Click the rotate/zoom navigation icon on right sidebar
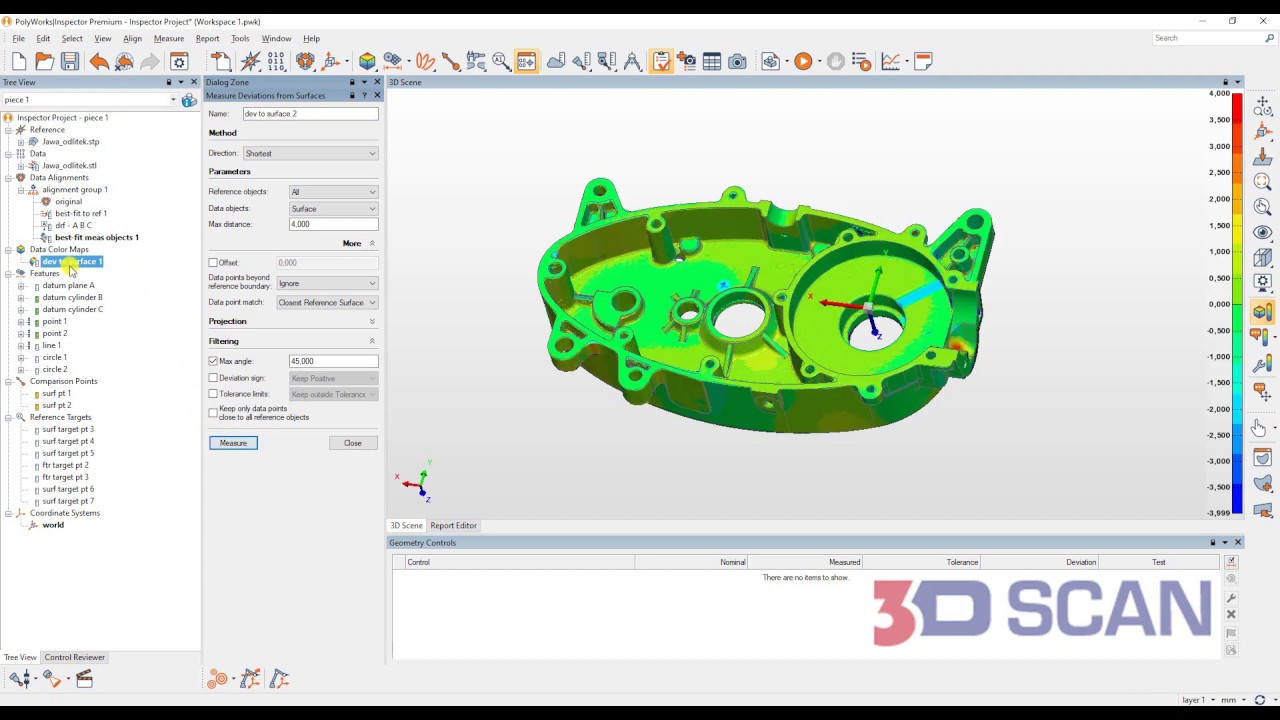This screenshot has width=1280, height=720. point(1262,103)
